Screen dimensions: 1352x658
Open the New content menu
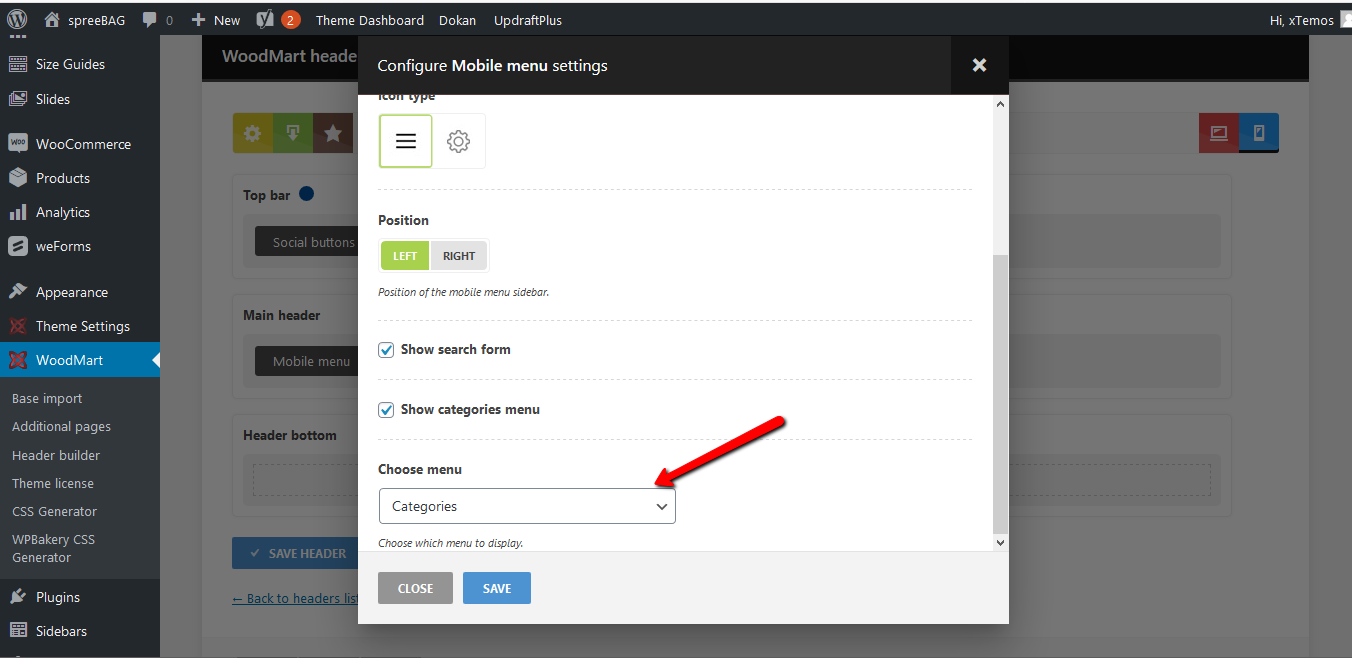point(216,19)
